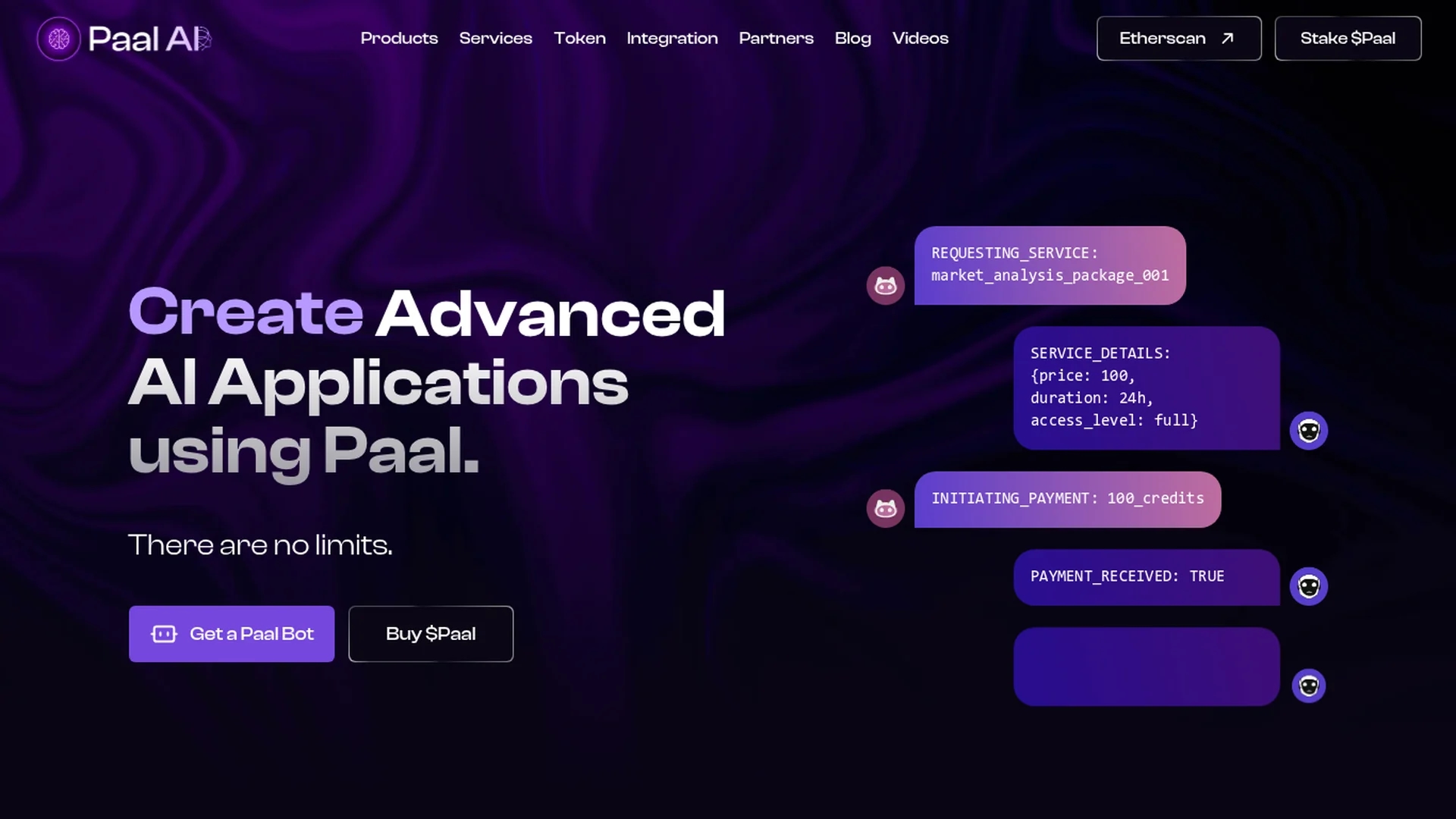
Task: Click the 'There are no limits.' tagline
Action: pos(260,544)
